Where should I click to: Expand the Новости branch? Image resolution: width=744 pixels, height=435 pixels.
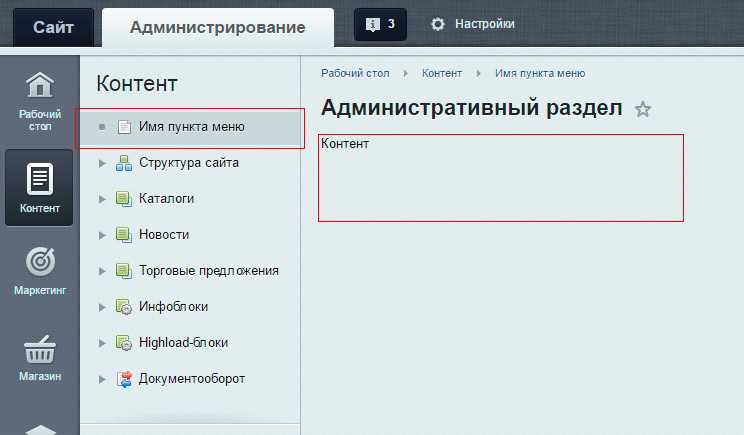point(102,235)
